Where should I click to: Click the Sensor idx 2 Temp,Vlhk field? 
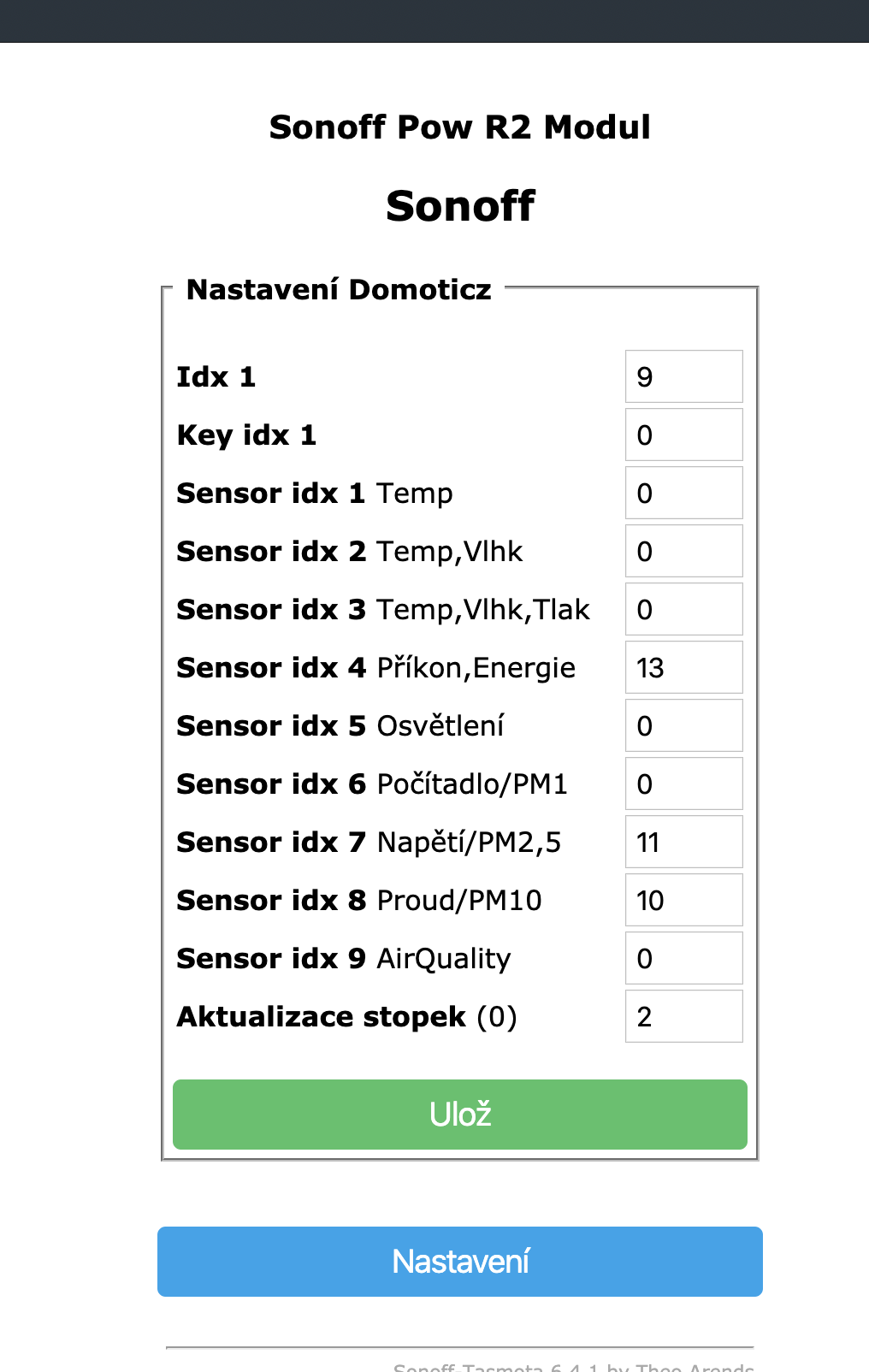(683, 551)
